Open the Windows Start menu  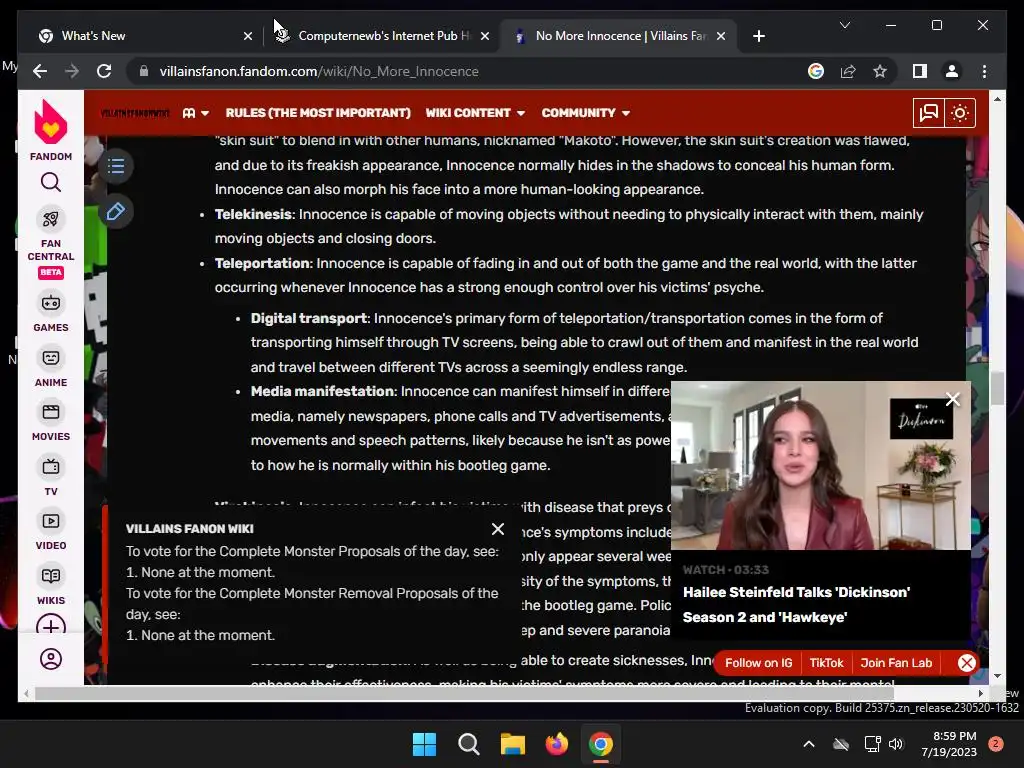[424, 744]
